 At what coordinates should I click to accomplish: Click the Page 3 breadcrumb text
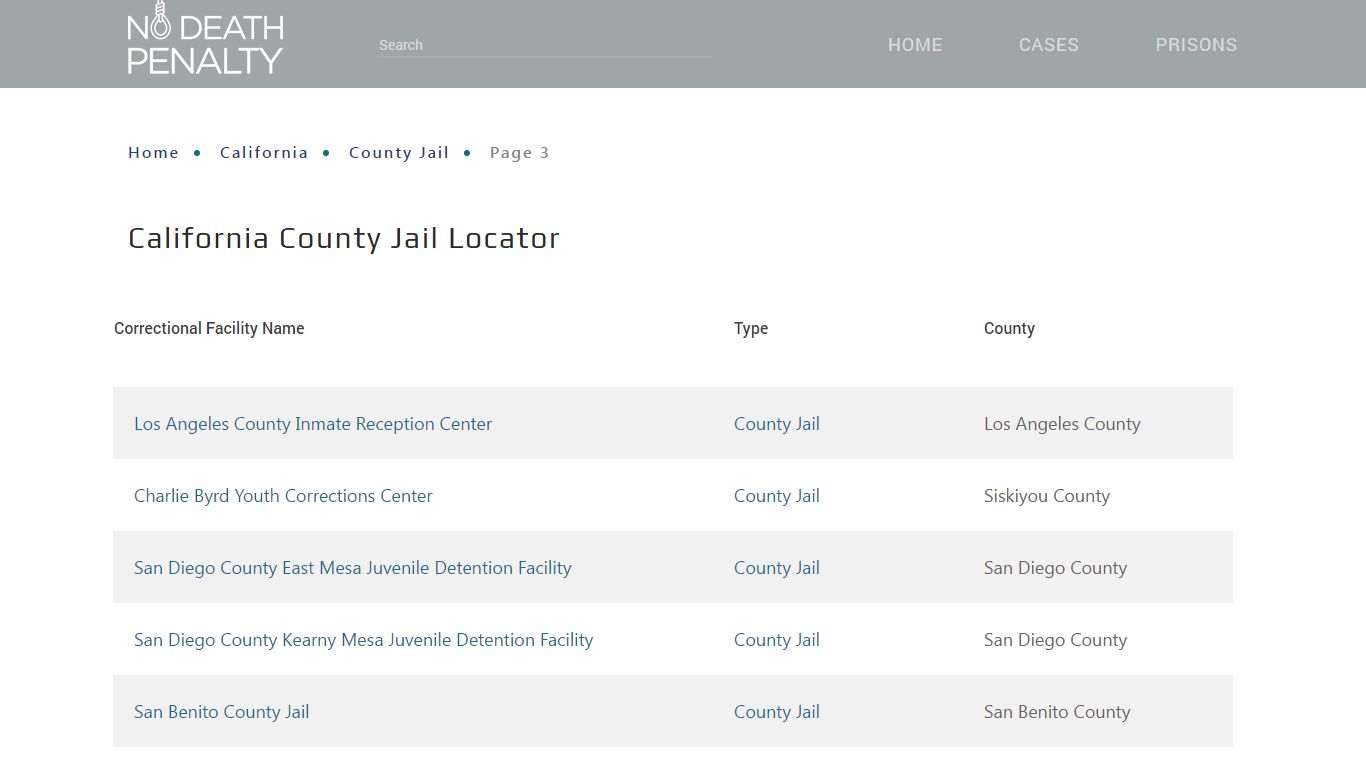tap(519, 153)
